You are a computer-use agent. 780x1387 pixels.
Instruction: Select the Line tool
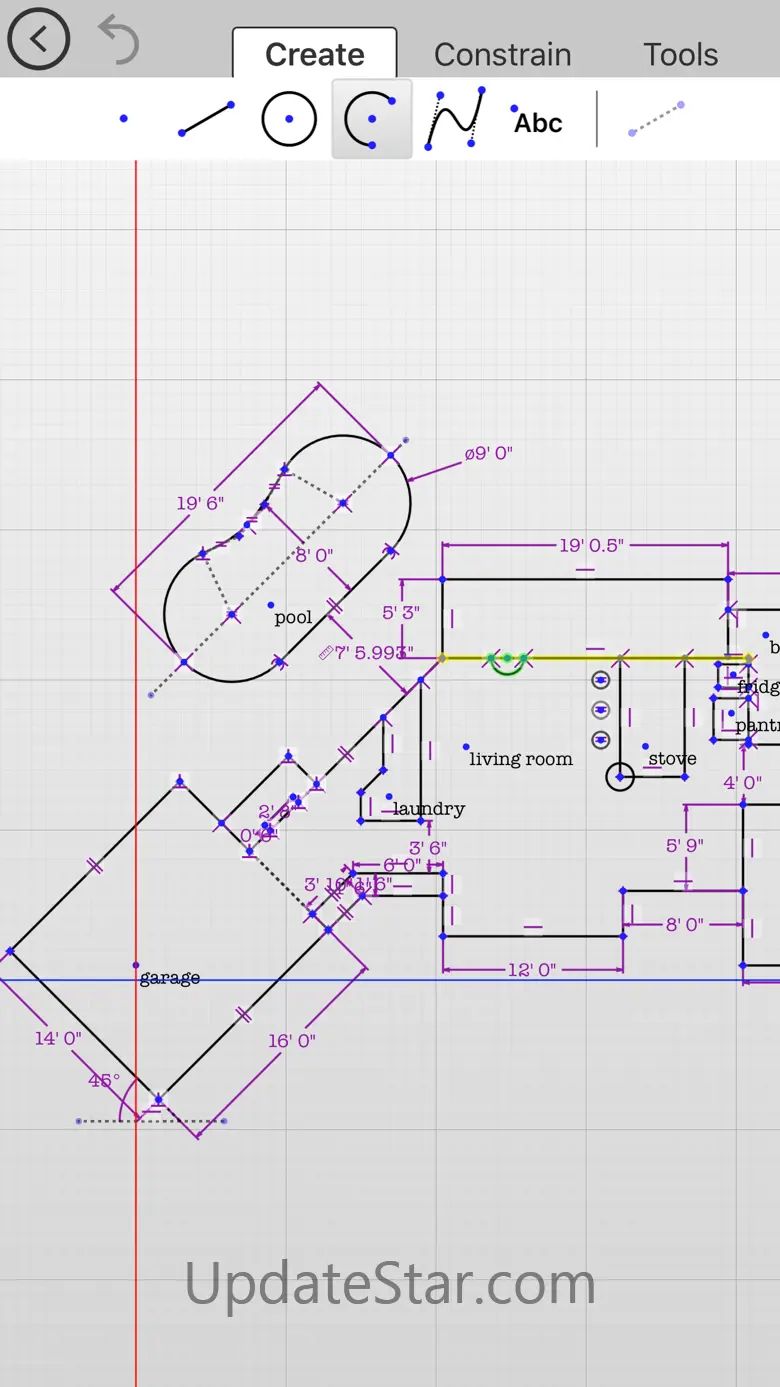[206, 119]
